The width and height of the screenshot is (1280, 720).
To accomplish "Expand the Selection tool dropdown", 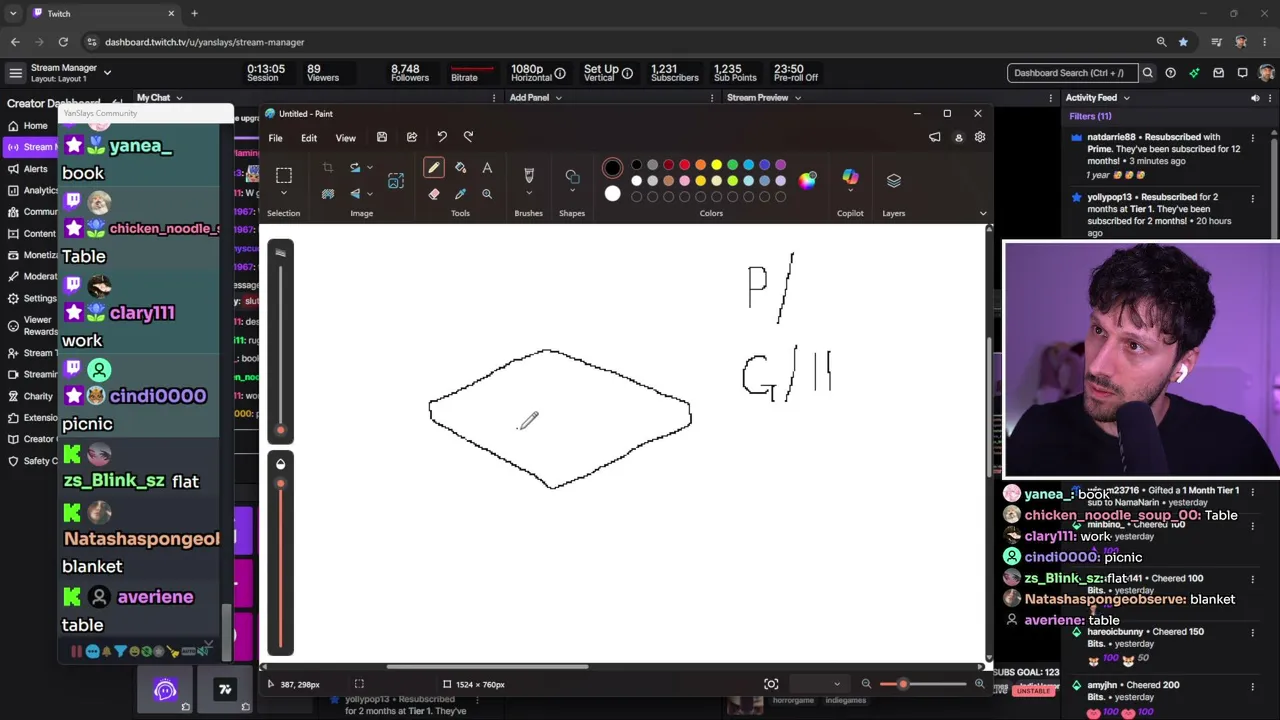I will point(283,194).
